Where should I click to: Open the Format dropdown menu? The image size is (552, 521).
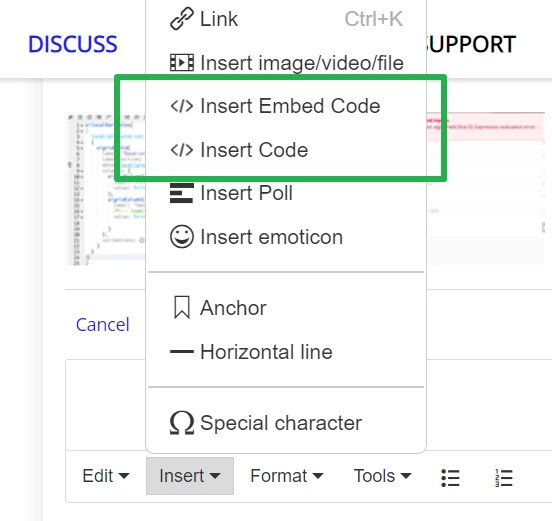[x=287, y=476]
